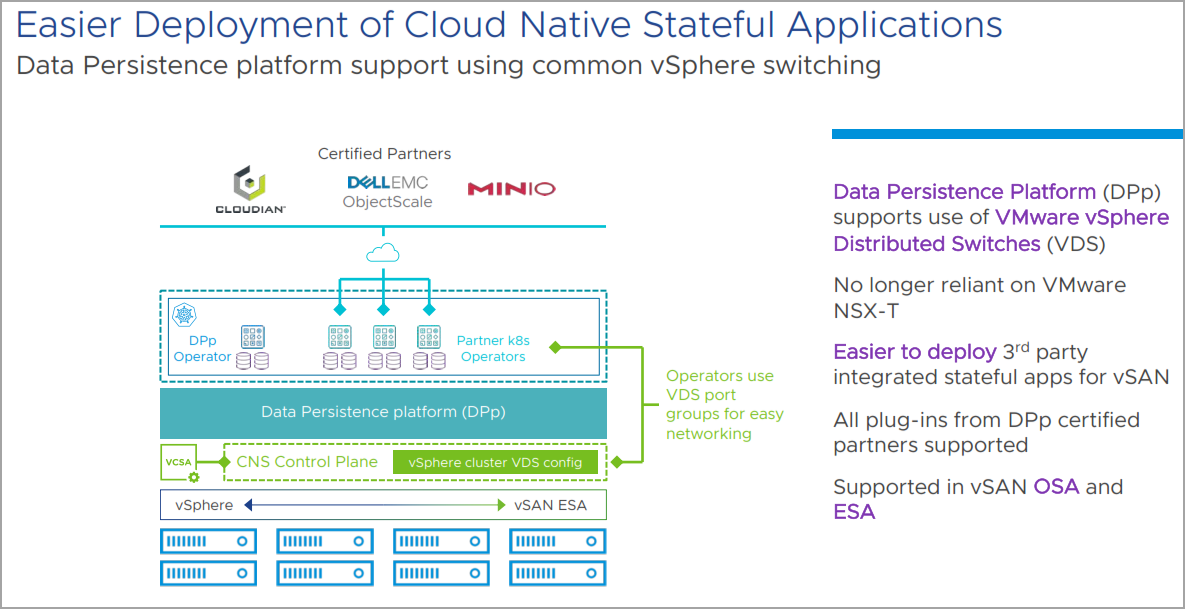Select the top-left server rack icon

coord(208,542)
